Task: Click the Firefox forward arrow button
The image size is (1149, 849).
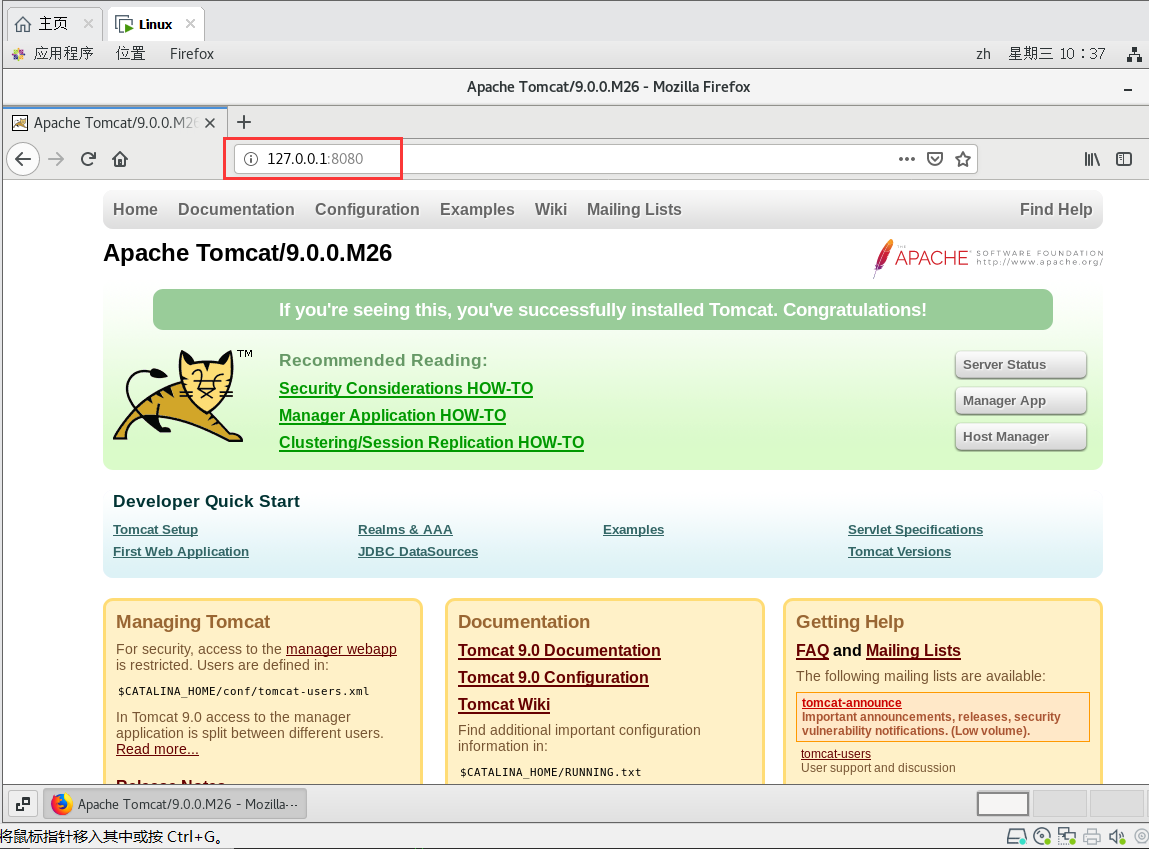Action: click(x=56, y=159)
